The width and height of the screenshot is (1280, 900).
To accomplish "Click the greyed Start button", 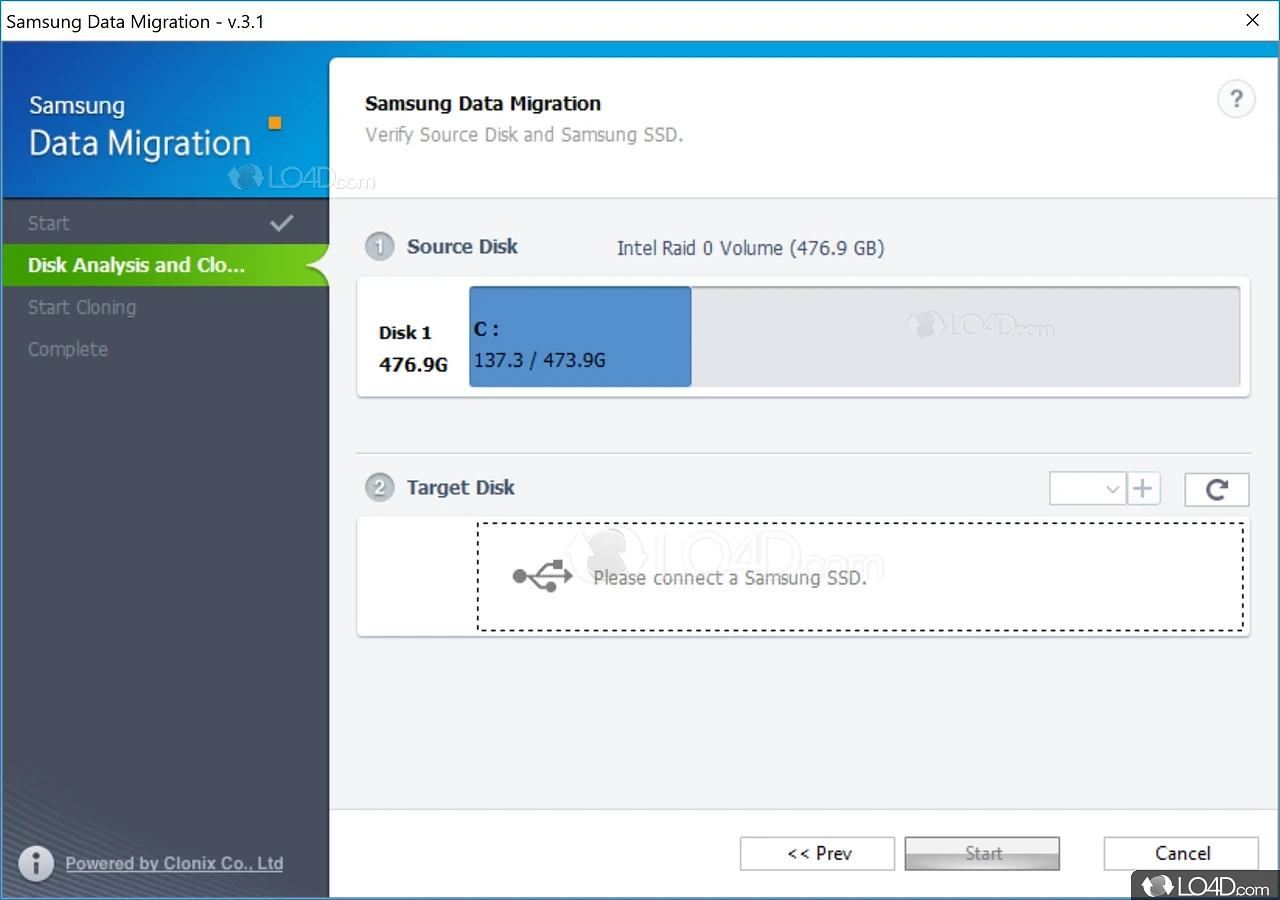I will [x=982, y=853].
